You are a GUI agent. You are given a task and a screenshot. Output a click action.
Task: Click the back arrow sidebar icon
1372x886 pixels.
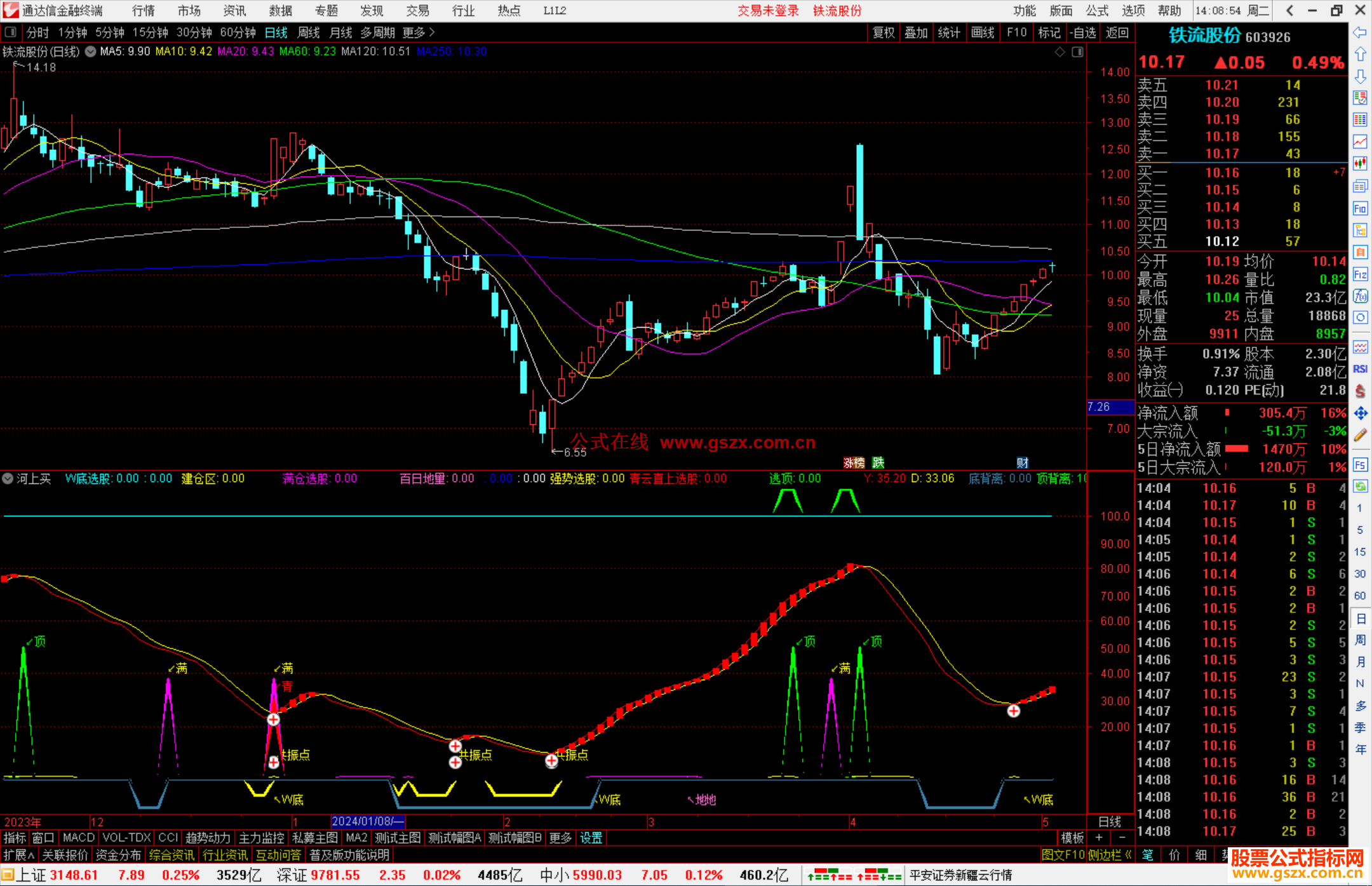point(1360,32)
